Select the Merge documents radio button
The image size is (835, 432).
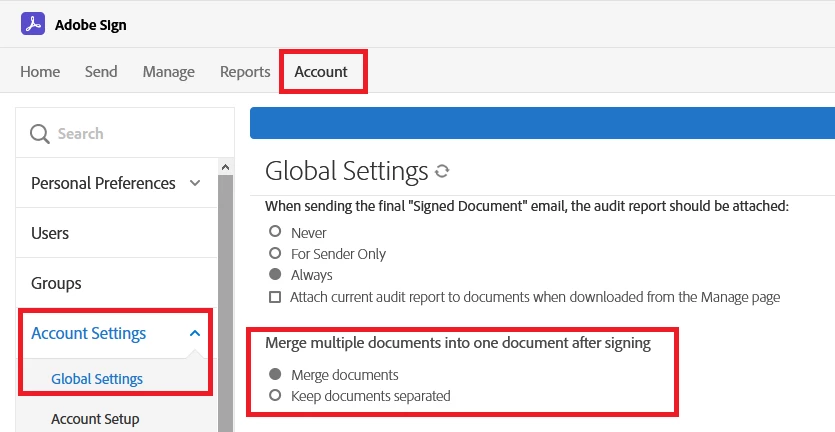coord(275,374)
